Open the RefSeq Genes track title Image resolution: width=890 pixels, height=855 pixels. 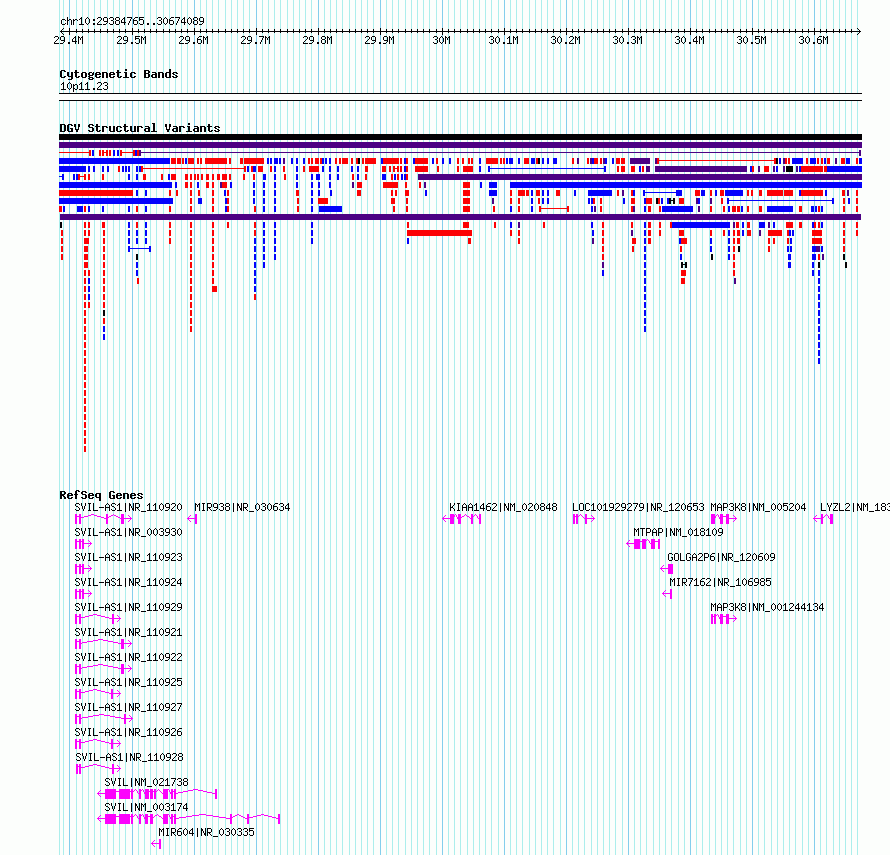101,495
